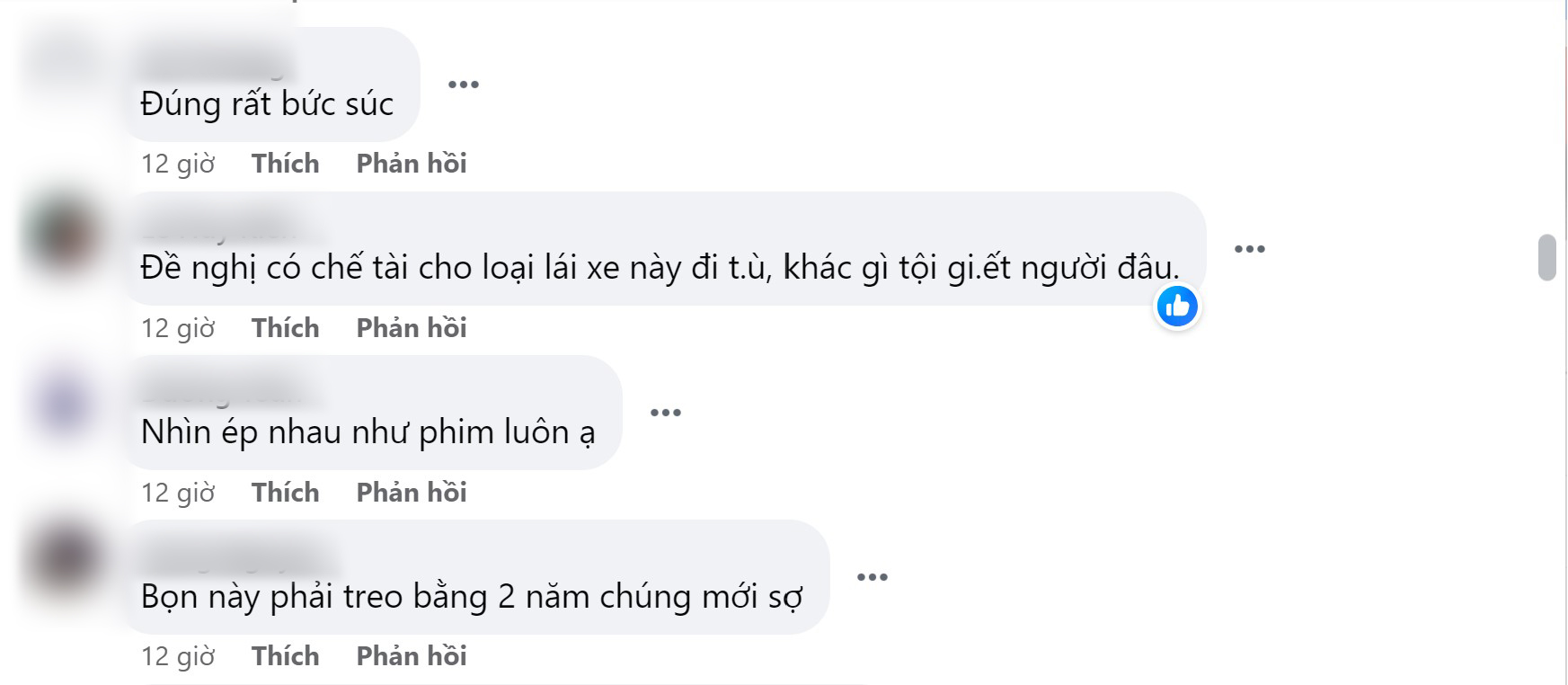Open profile picture of "Nhìn ép nhau" commenter

(63, 402)
